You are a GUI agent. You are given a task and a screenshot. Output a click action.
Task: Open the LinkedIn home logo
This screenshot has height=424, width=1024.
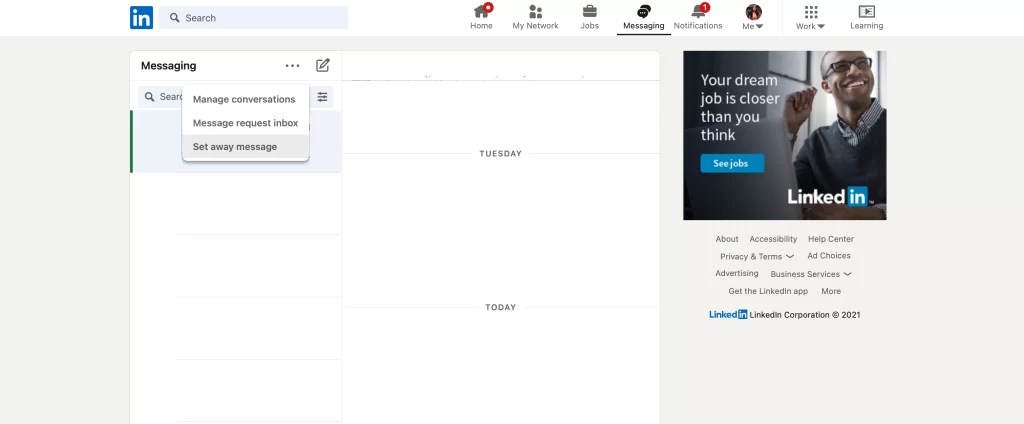pyautogui.click(x=141, y=18)
